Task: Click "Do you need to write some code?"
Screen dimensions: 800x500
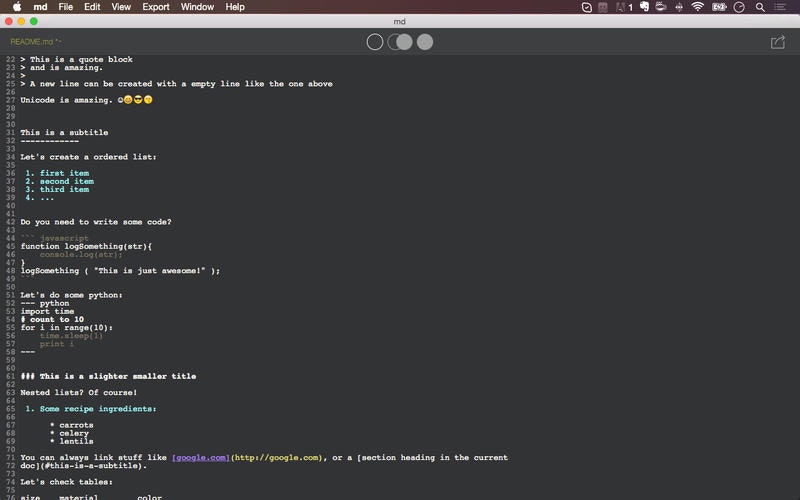Action: [x=96, y=222]
